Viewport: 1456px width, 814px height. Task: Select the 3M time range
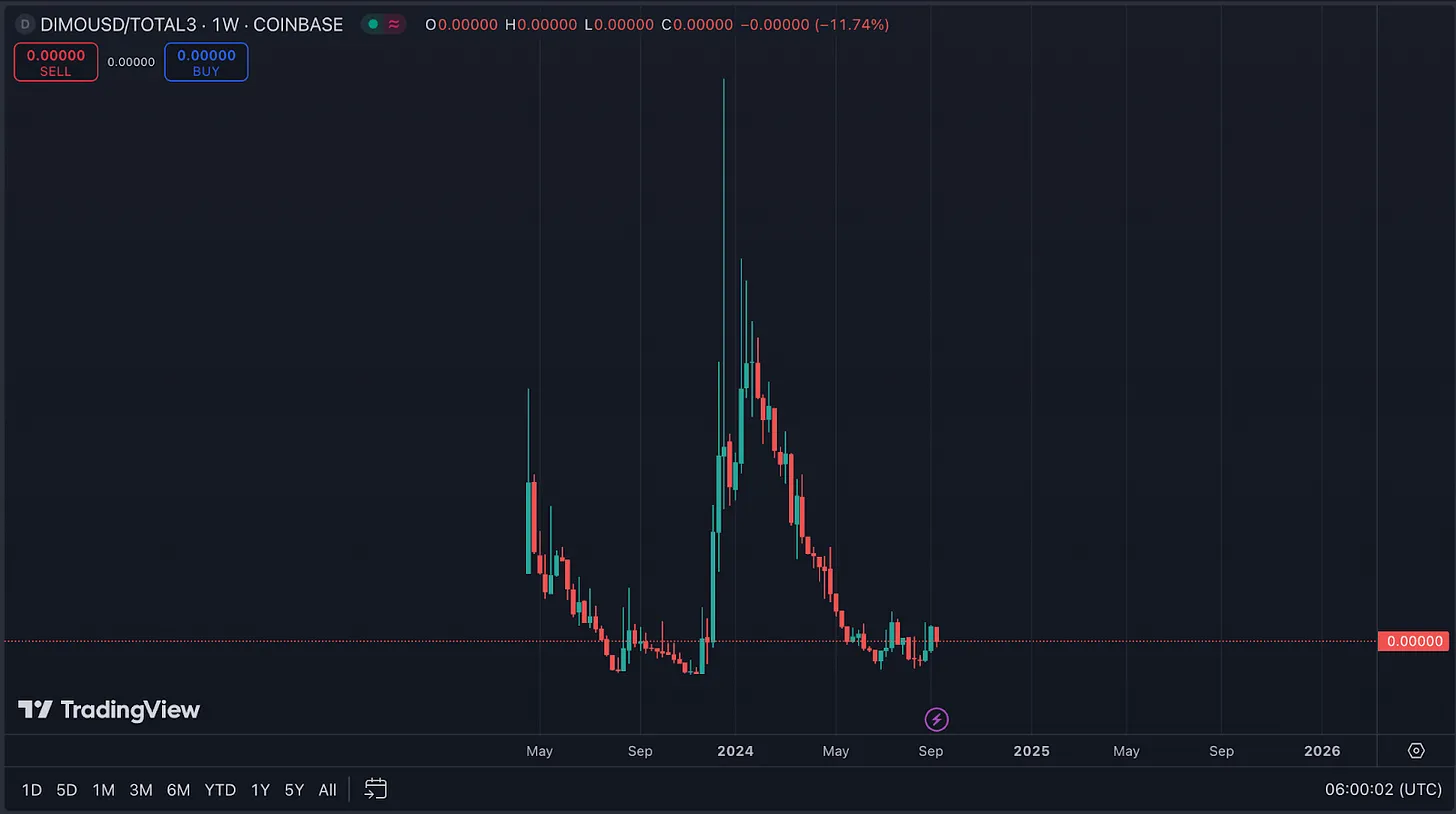coord(141,790)
